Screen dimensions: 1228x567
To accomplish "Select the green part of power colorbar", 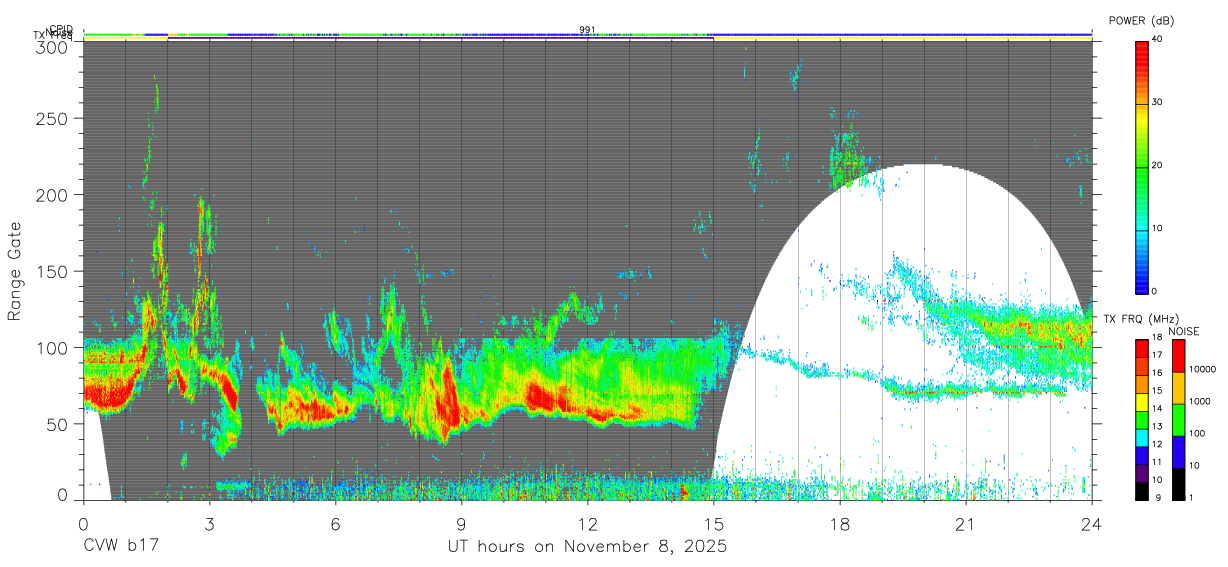I will point(1141,175).
